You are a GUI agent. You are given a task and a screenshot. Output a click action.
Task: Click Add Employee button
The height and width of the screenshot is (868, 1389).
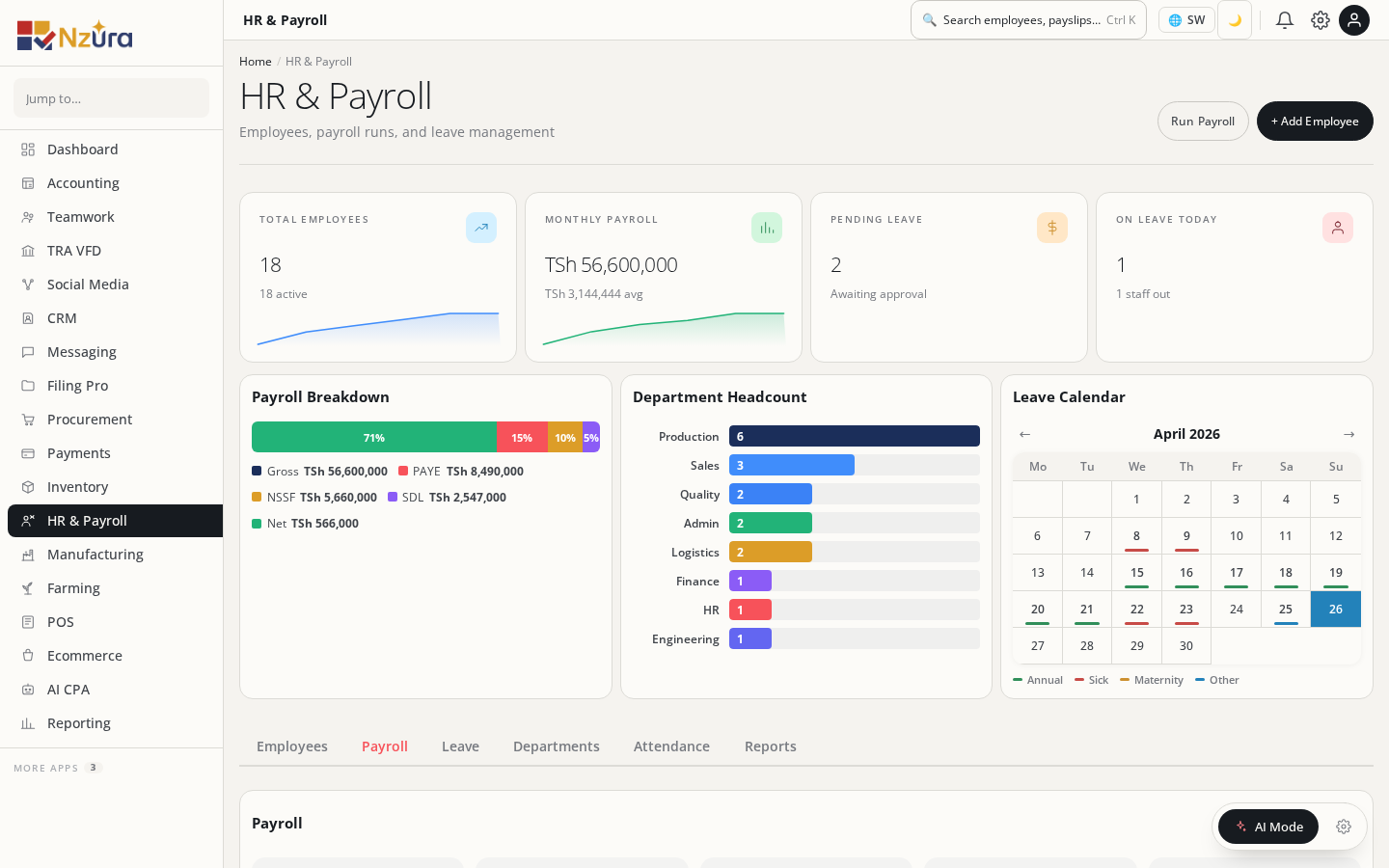tap(1315, 122)
